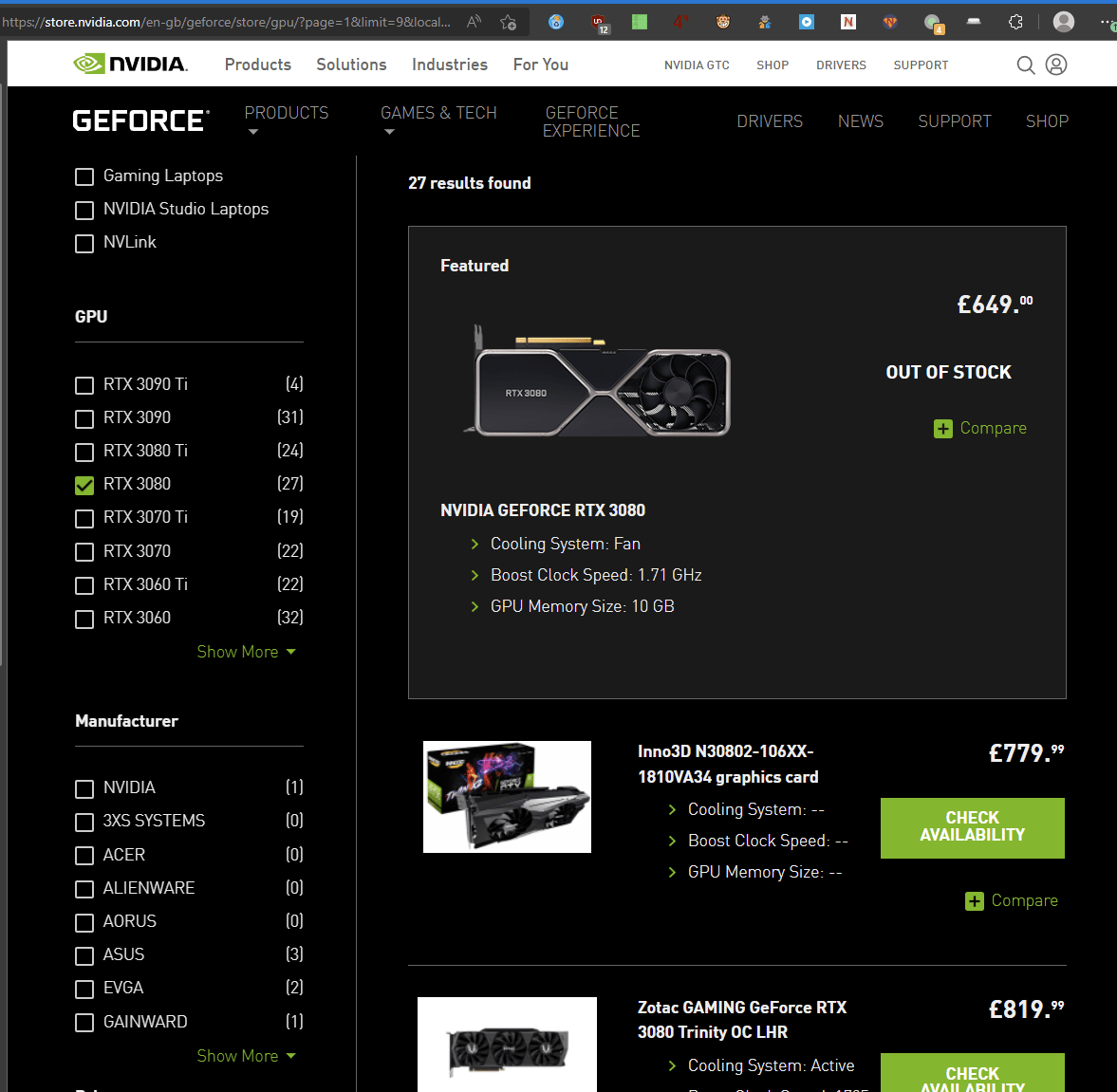1117x1092 pixels.
Task: Tick the Gaming Laptops checkbox
Action: [84, 176]
